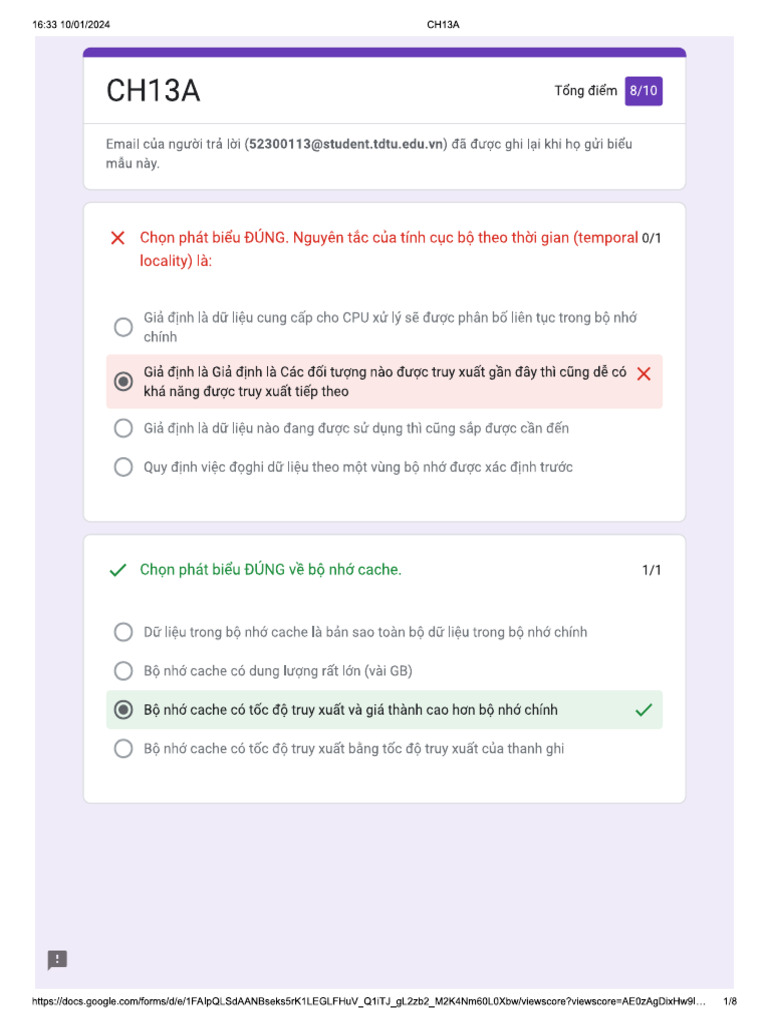Click the report problem feedback icon
The image size is (768, 1024).
pos(58,960)
